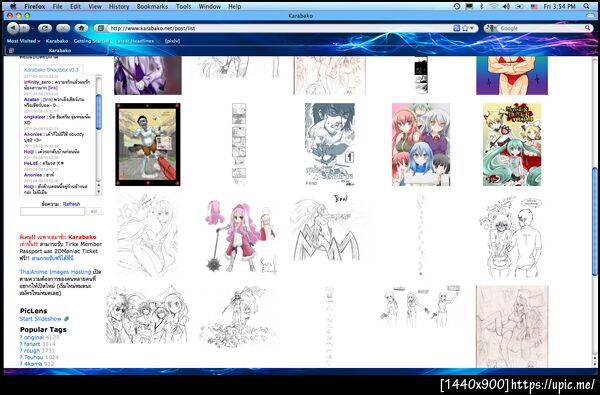The image size is (600, 395).
Task: Open the Home page button
Action: click(81, 28)
